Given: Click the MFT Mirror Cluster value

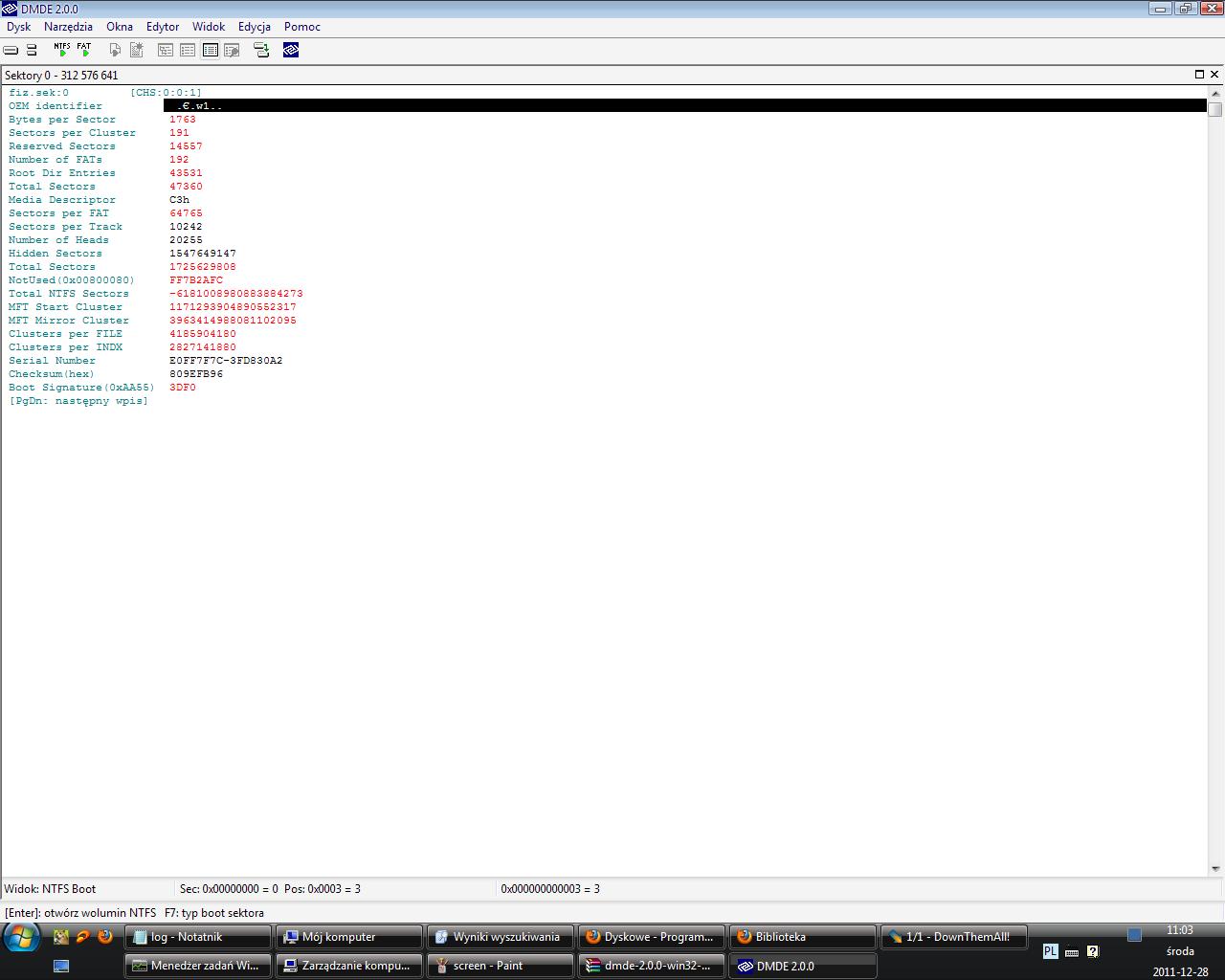Looking at the screenshot, I should coord(233,321).
